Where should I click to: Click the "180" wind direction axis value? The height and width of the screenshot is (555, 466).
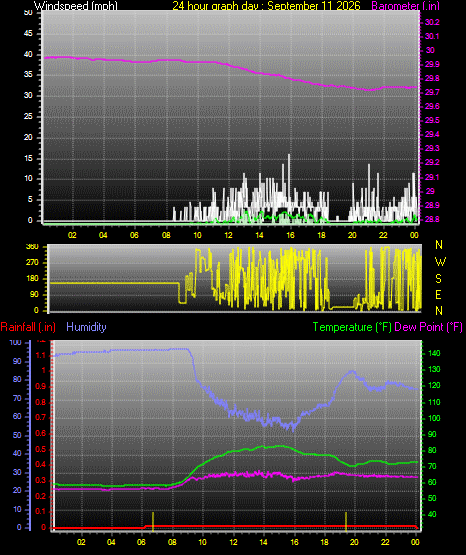tap(32, 279)
